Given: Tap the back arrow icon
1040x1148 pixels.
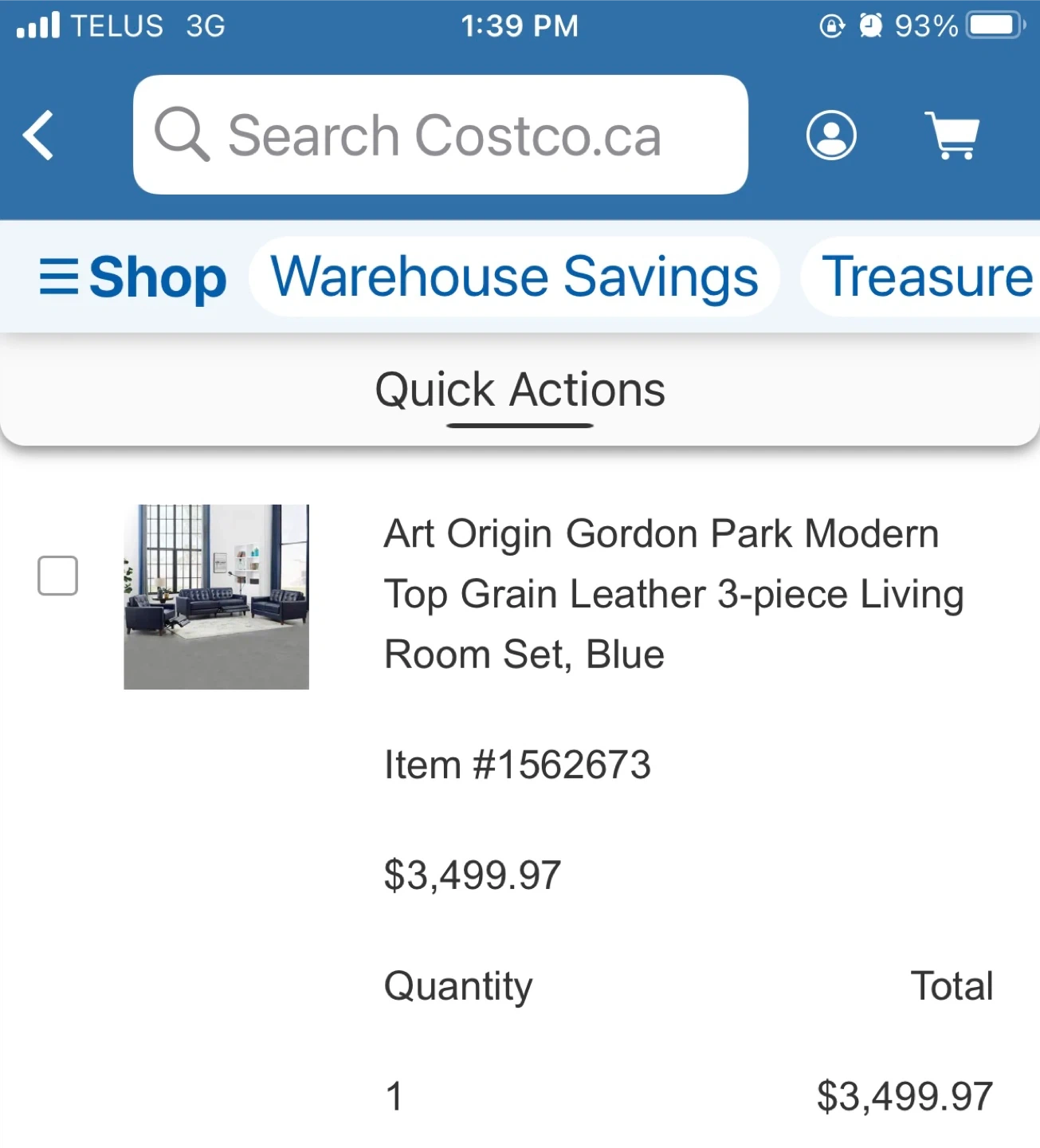Looking at the screenshot, I should coord(38,136).
